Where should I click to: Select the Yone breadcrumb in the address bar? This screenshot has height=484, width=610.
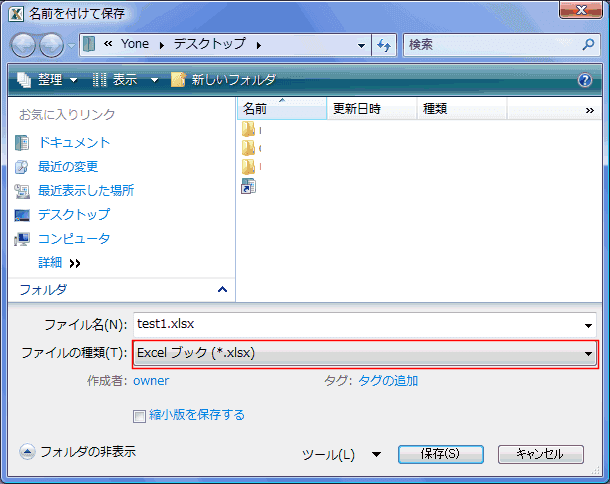(135, 44)
